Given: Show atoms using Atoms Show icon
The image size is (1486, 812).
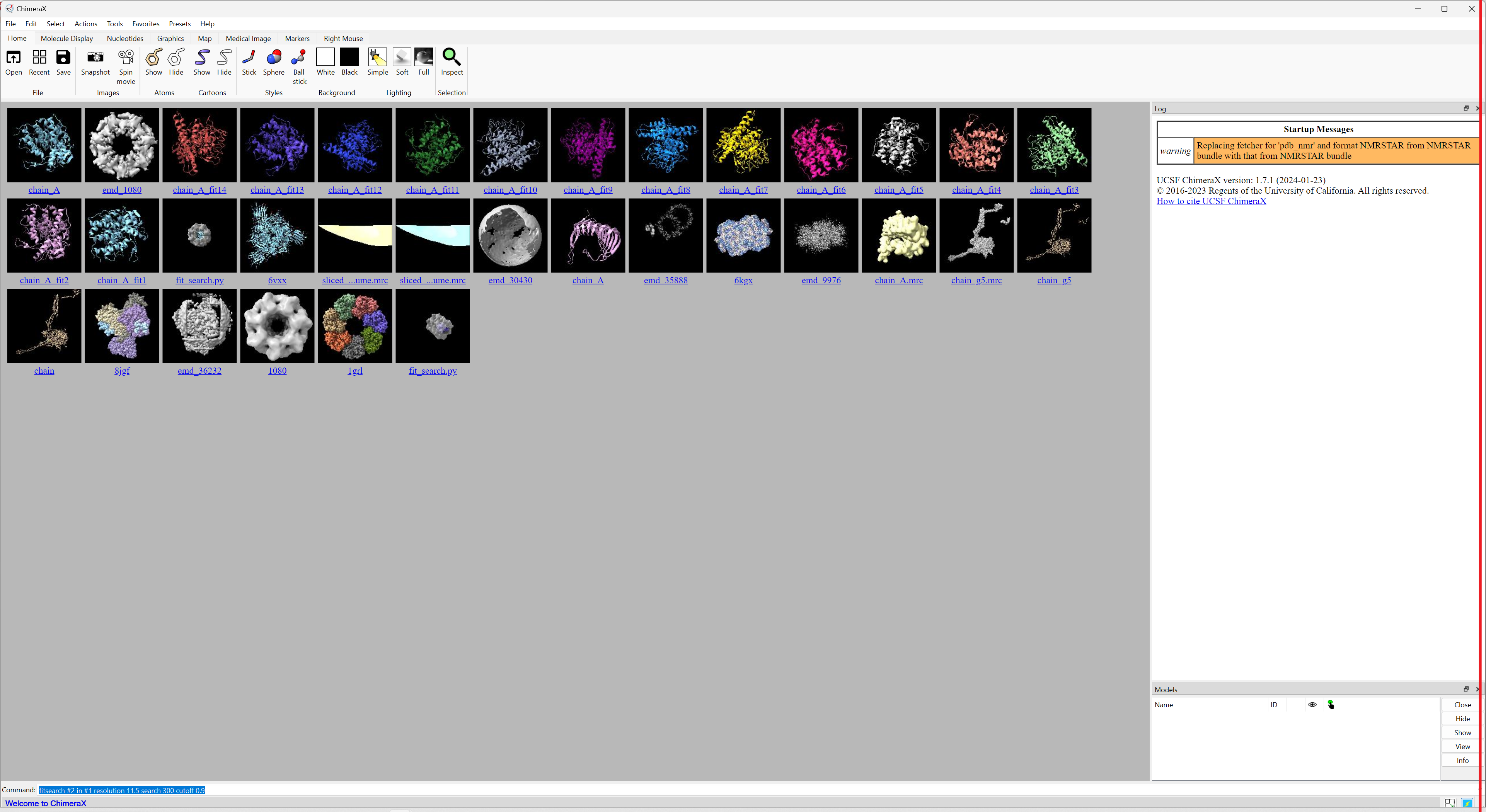Looking at the screenshot, I should 153,58.
